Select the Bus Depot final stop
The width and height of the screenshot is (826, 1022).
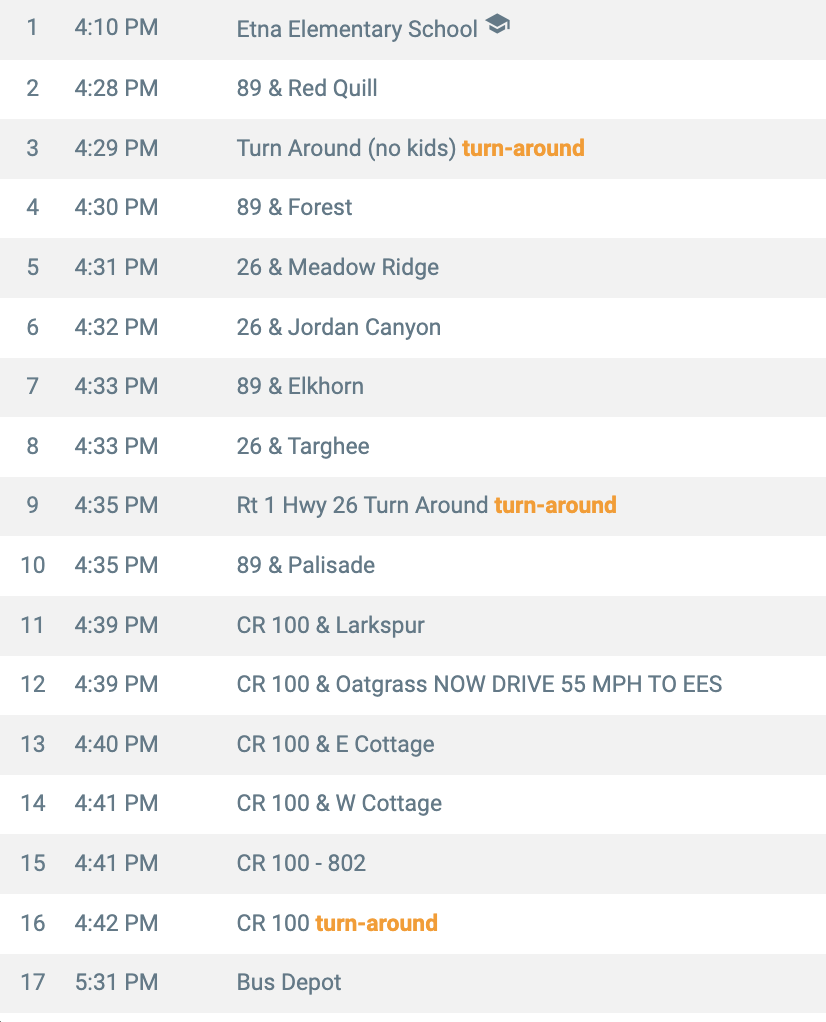coord(289,982)
